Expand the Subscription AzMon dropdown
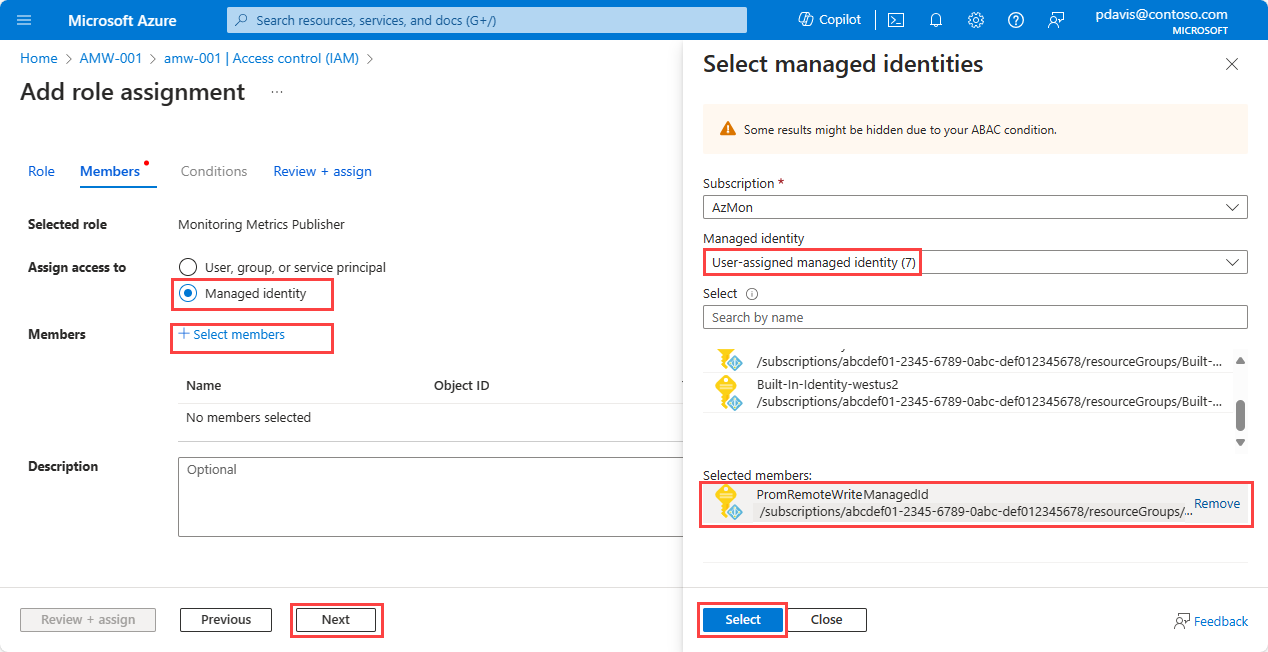 975,207
